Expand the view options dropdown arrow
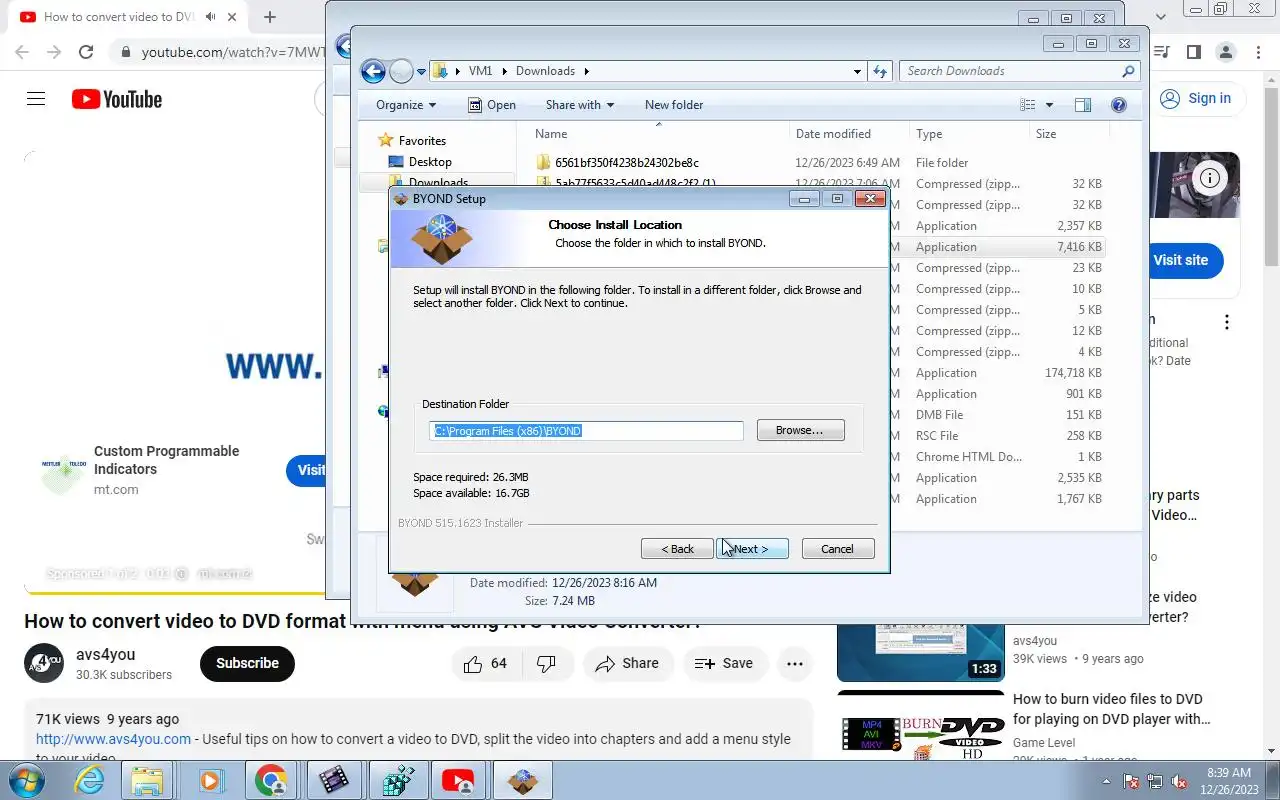 click(1049, 105)
